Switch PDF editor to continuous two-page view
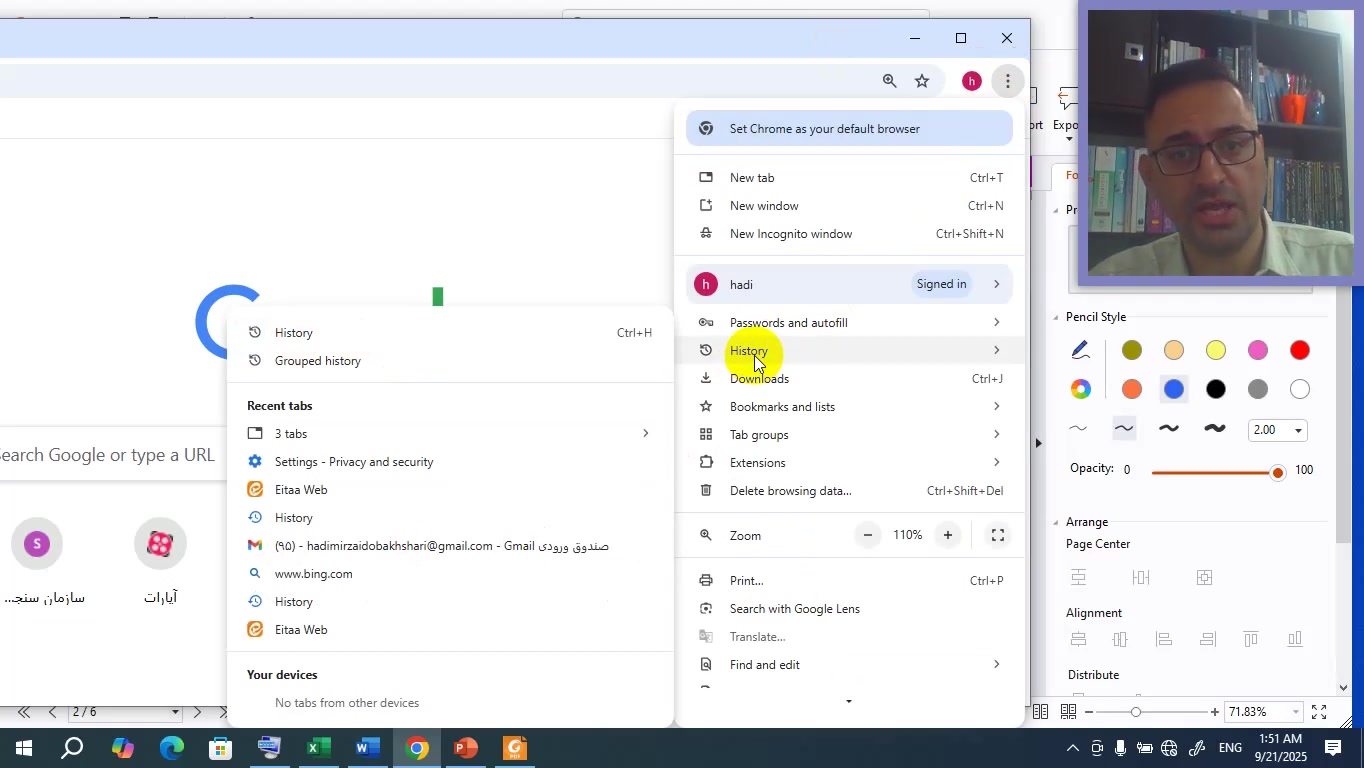 [x=1068, y=711]
